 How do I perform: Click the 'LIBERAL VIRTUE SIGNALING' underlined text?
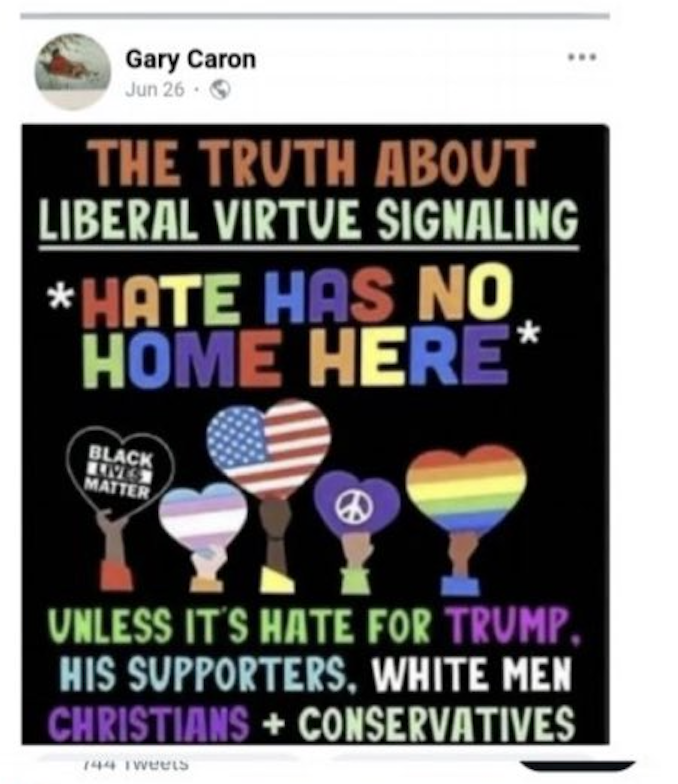(x=308, y=220)
